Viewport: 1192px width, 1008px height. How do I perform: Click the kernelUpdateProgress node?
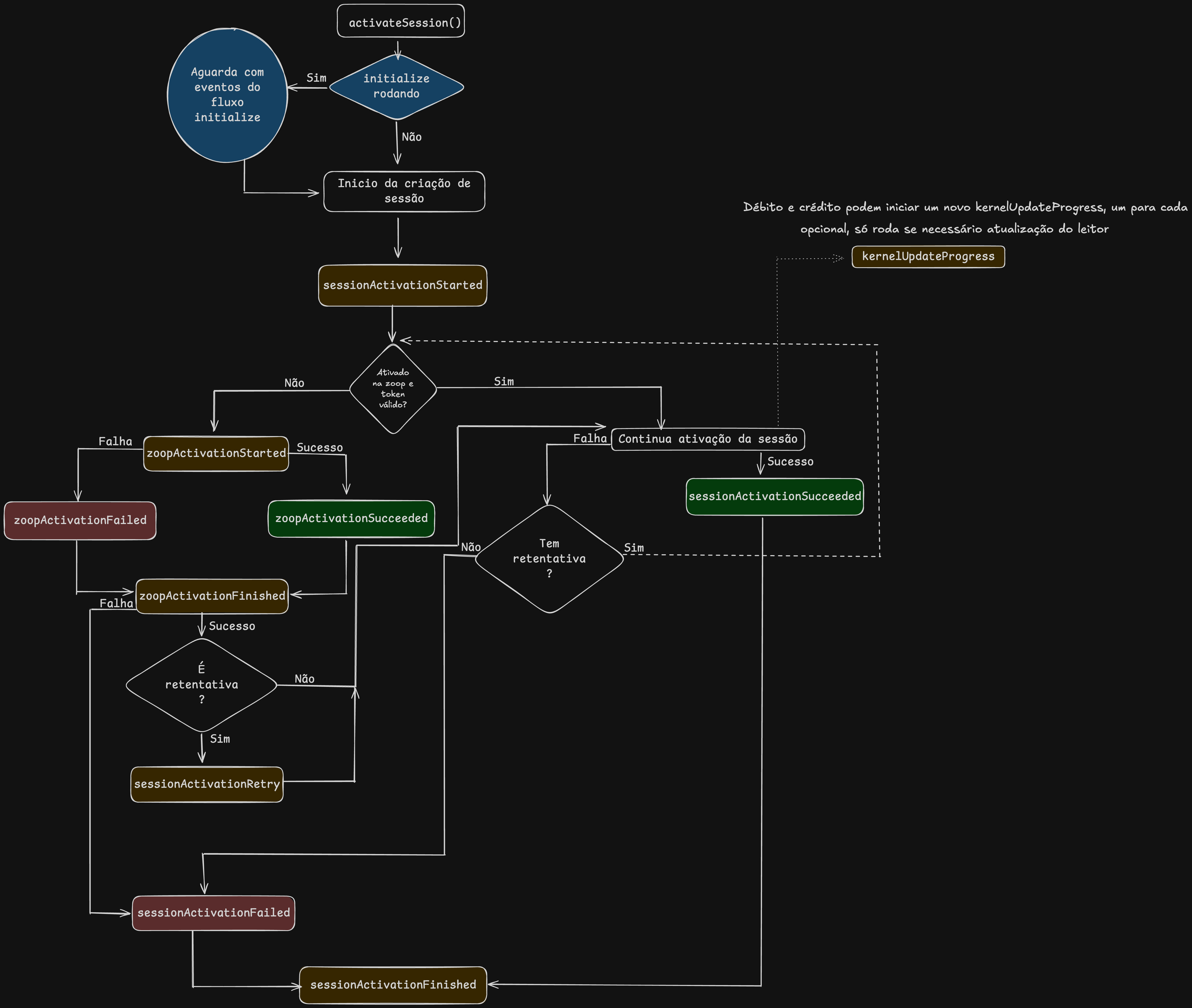[928, 257]
